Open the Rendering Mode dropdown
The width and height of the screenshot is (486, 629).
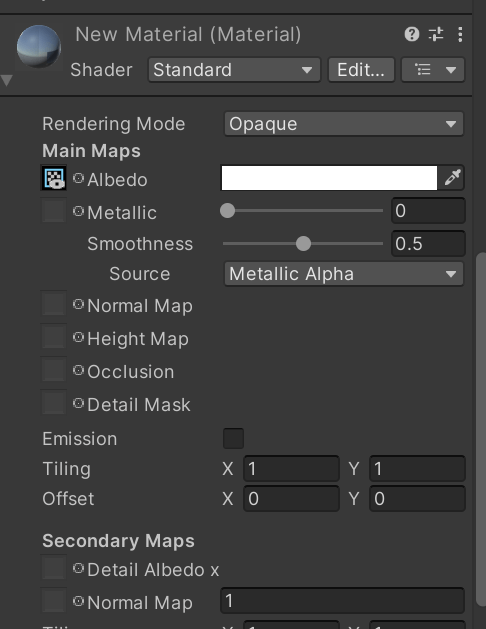tap(344, 124)
